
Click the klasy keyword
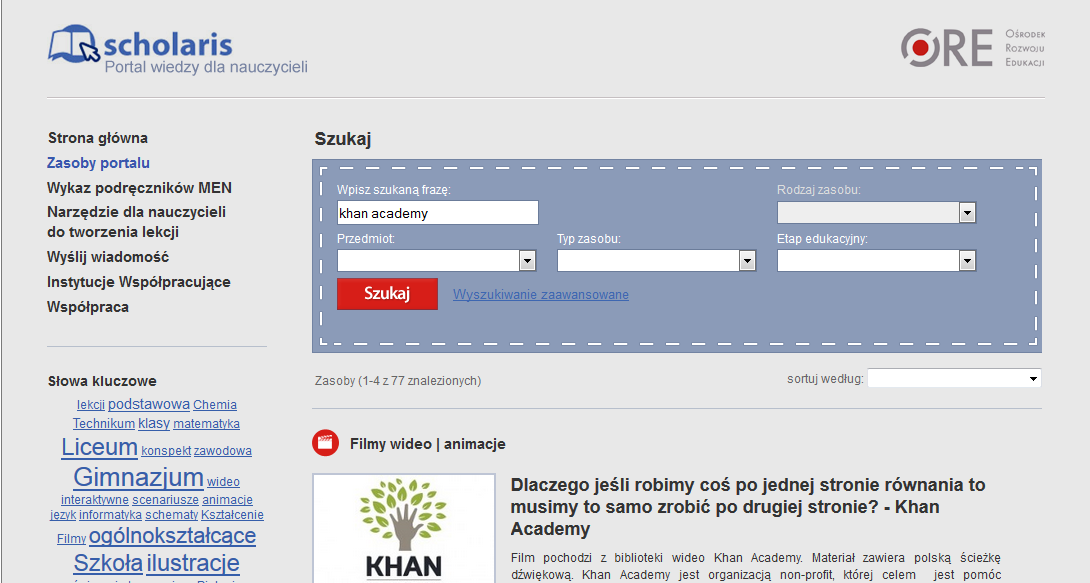154,423
